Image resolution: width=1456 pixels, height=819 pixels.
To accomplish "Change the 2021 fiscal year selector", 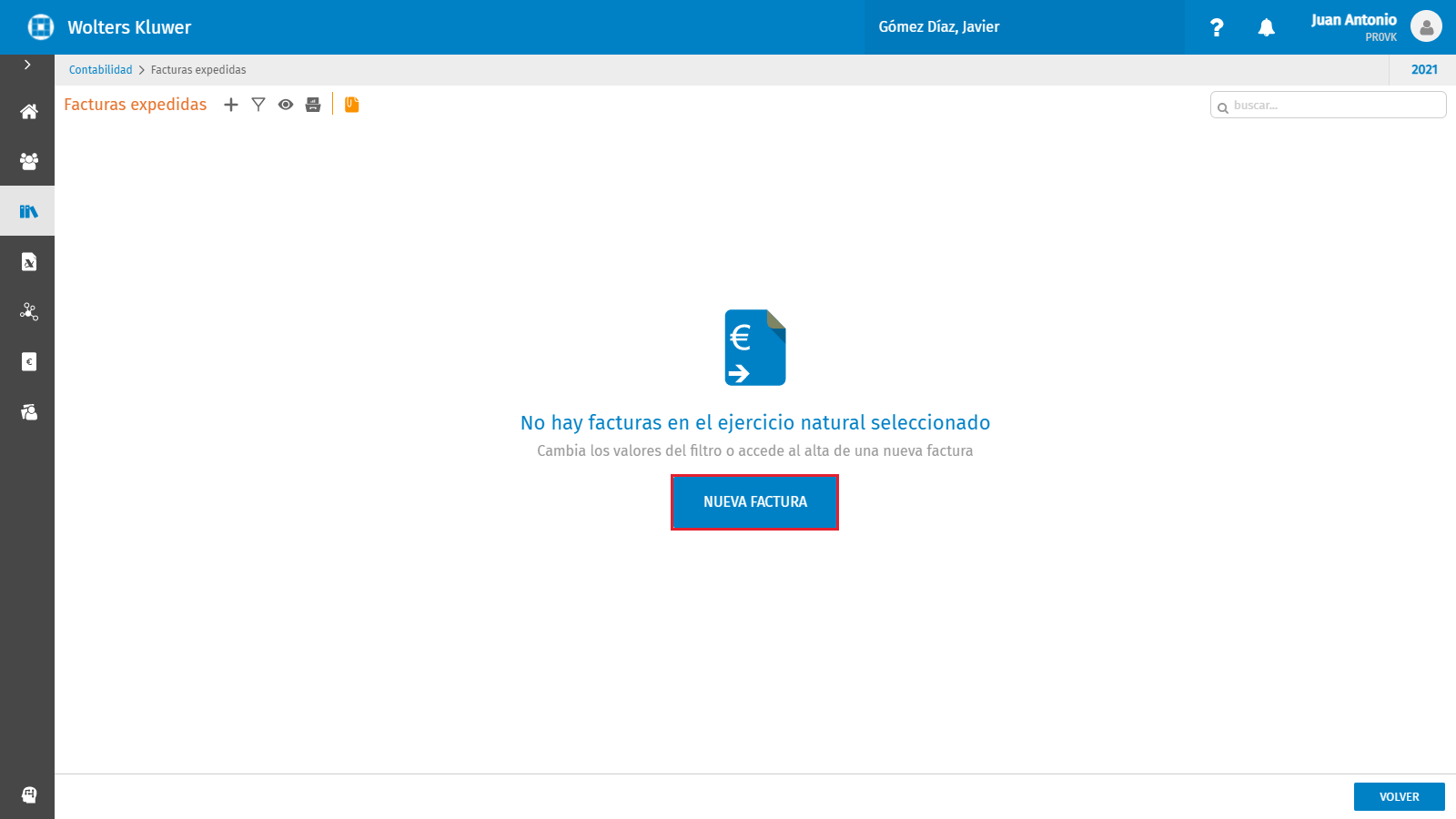I will click(x=1424, y=69).
